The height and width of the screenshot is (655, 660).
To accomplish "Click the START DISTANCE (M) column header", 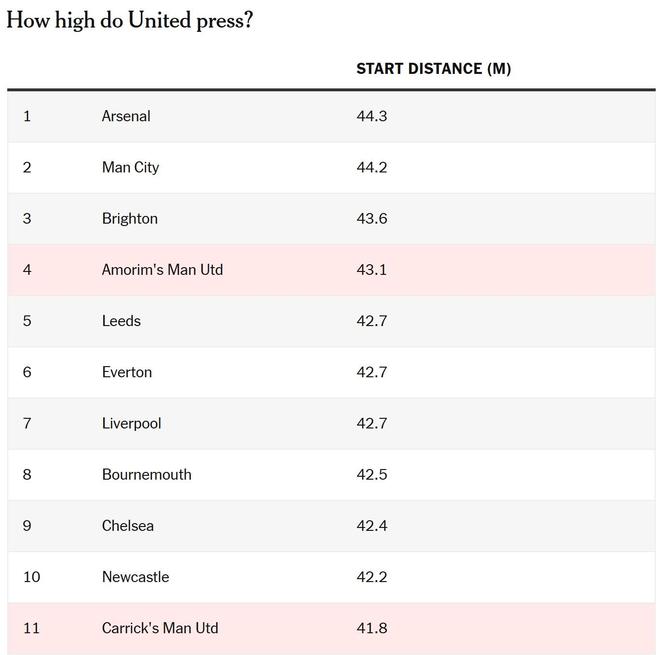I will [x=433, y=69].
